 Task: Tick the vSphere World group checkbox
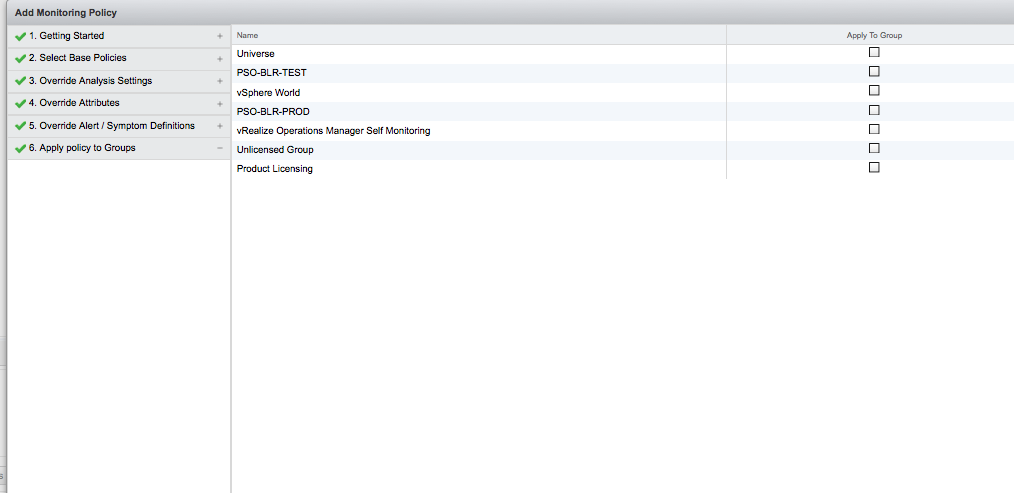874,91
